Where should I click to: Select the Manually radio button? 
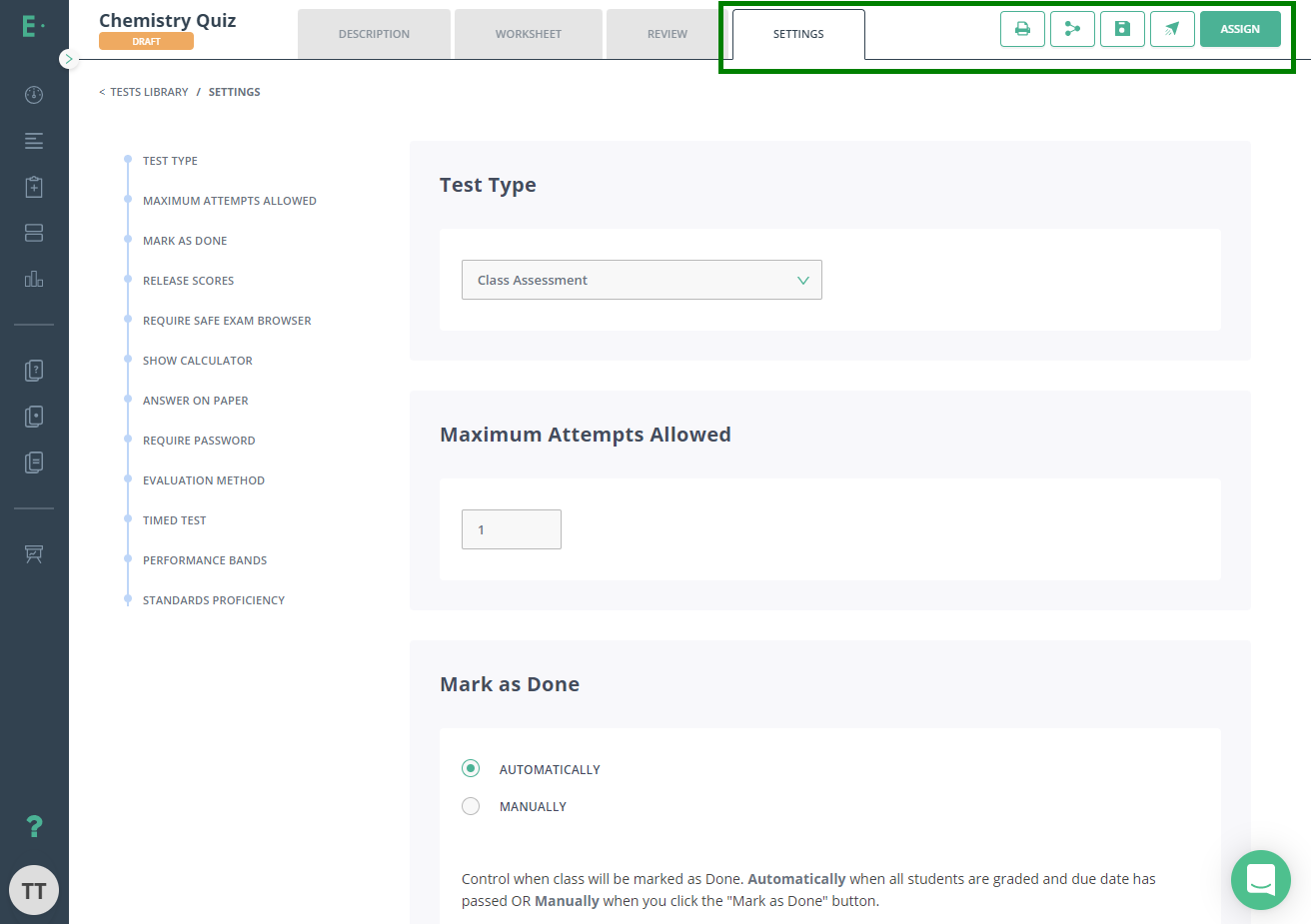click(471, 806)
